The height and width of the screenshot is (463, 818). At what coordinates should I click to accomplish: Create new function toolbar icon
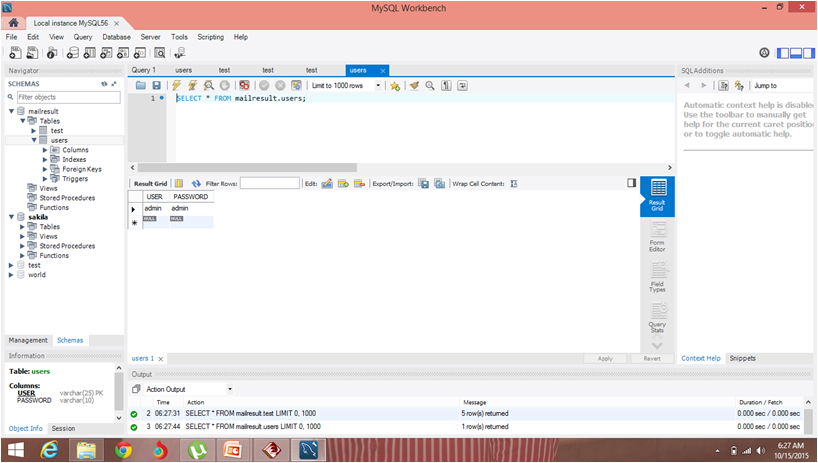(x=140, y=53)
